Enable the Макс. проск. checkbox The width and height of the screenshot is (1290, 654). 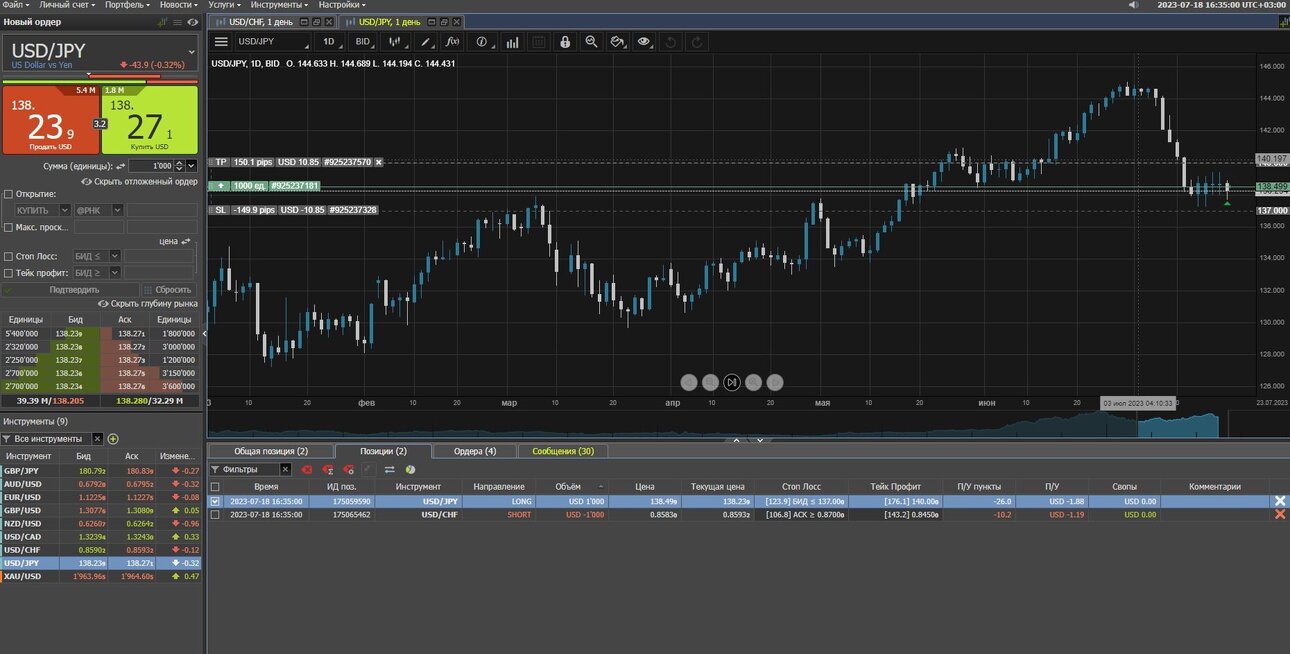pos(9,227)
